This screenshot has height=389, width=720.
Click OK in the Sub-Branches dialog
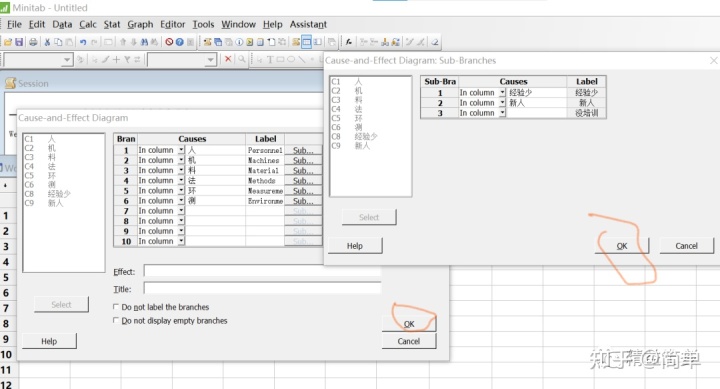coord(622,246)
